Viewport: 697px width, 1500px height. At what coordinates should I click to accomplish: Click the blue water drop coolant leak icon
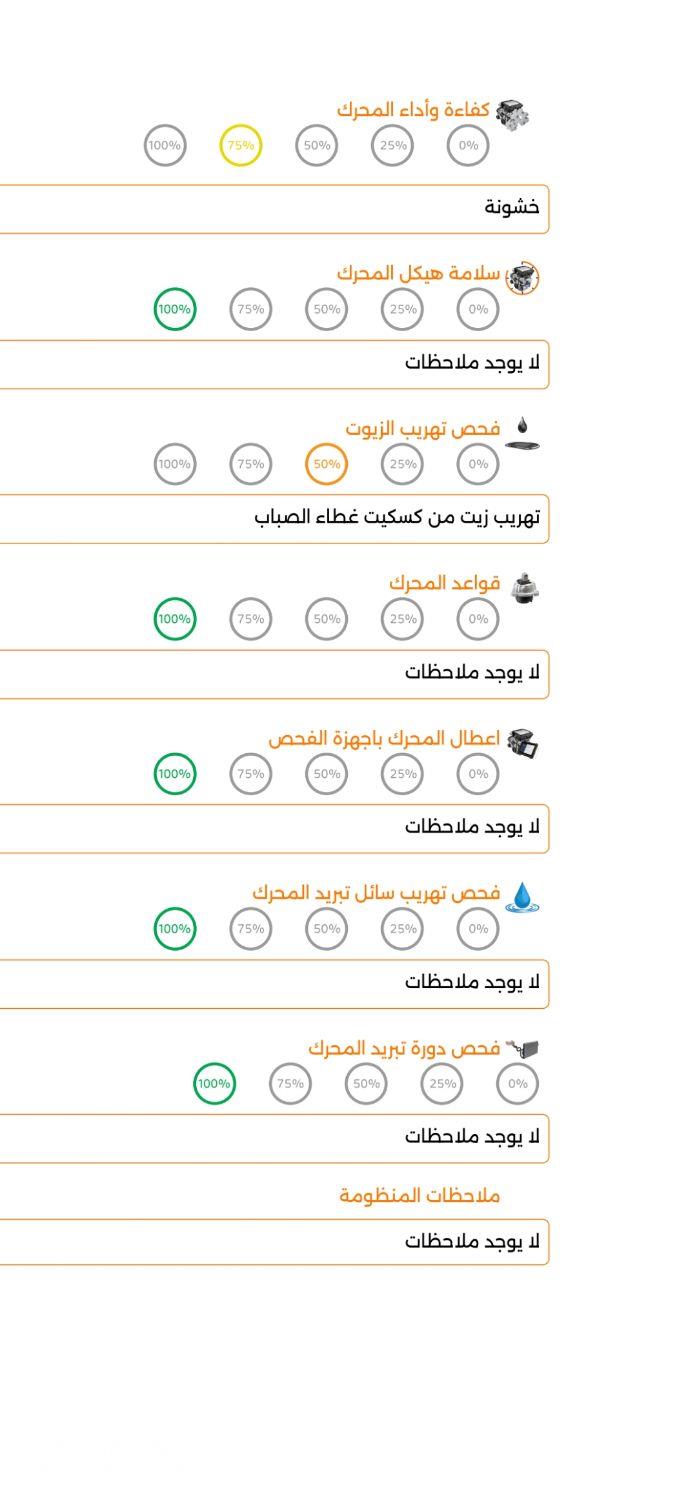click(521, 897)
